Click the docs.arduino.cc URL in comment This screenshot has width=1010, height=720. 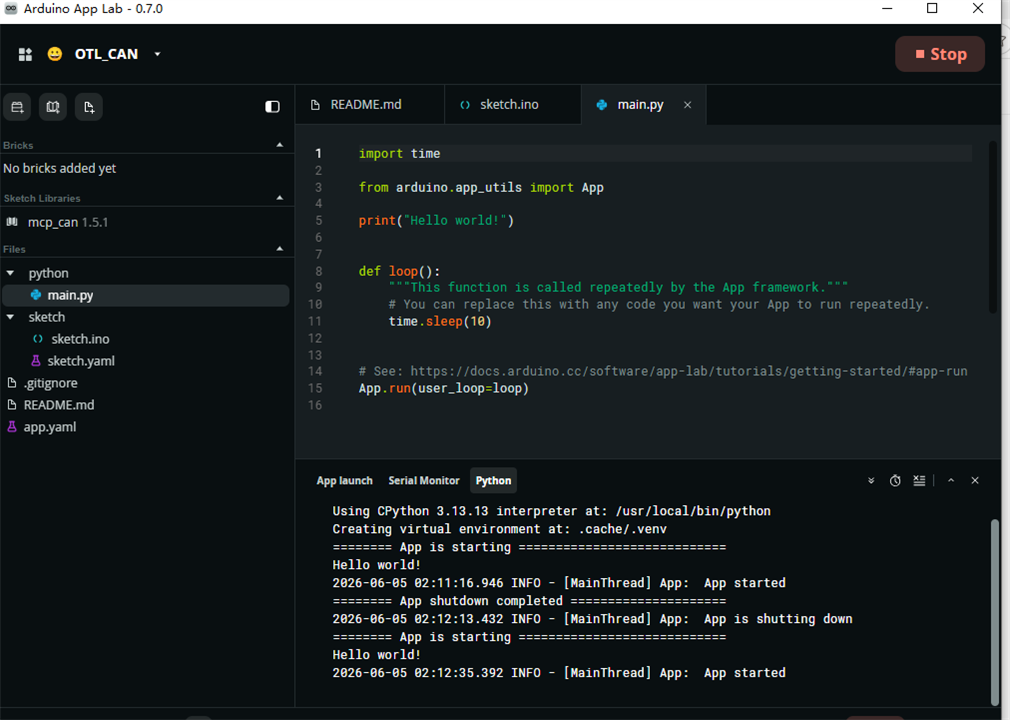point(689,371)
